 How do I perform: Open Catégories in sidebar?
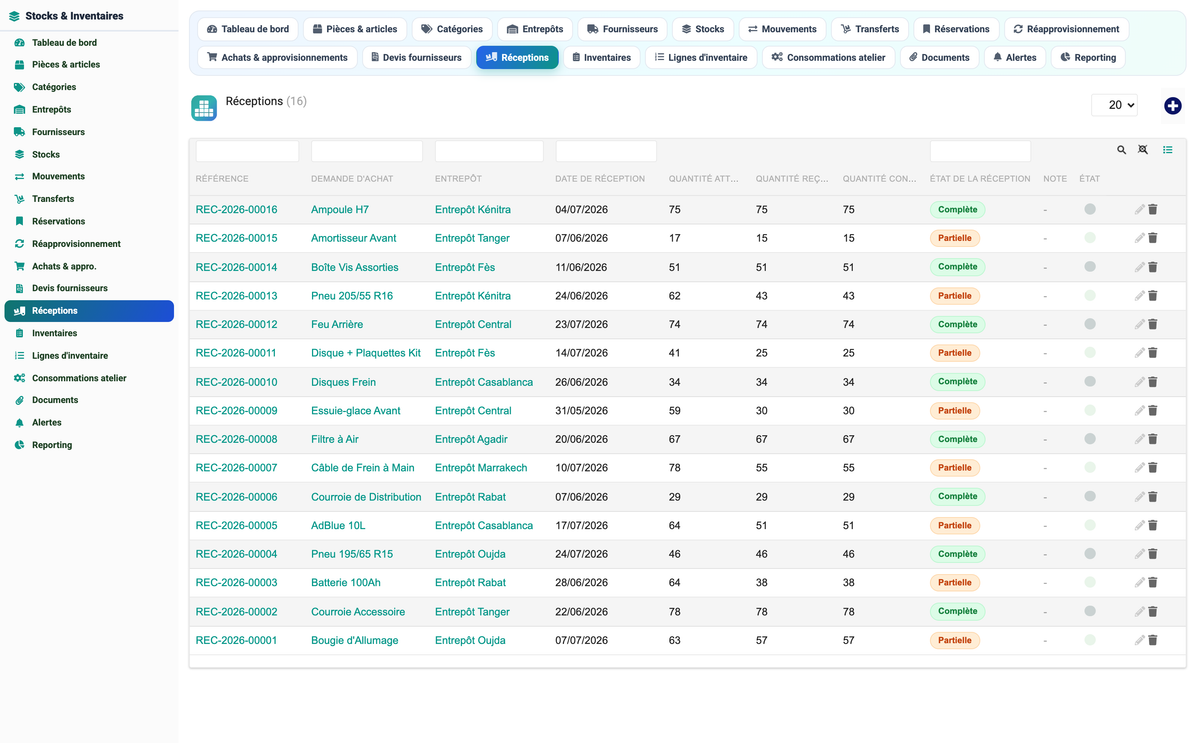click(x=89, y=87)
